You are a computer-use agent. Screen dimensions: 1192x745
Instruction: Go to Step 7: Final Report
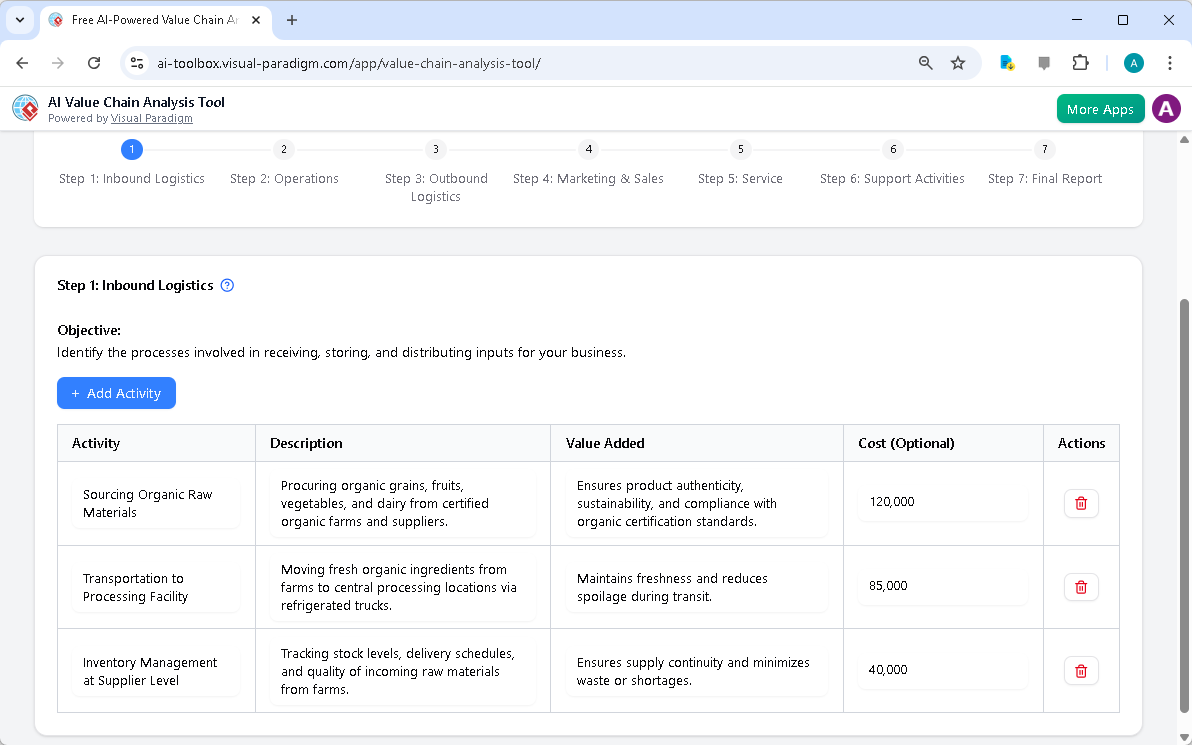pos(1044,149)
